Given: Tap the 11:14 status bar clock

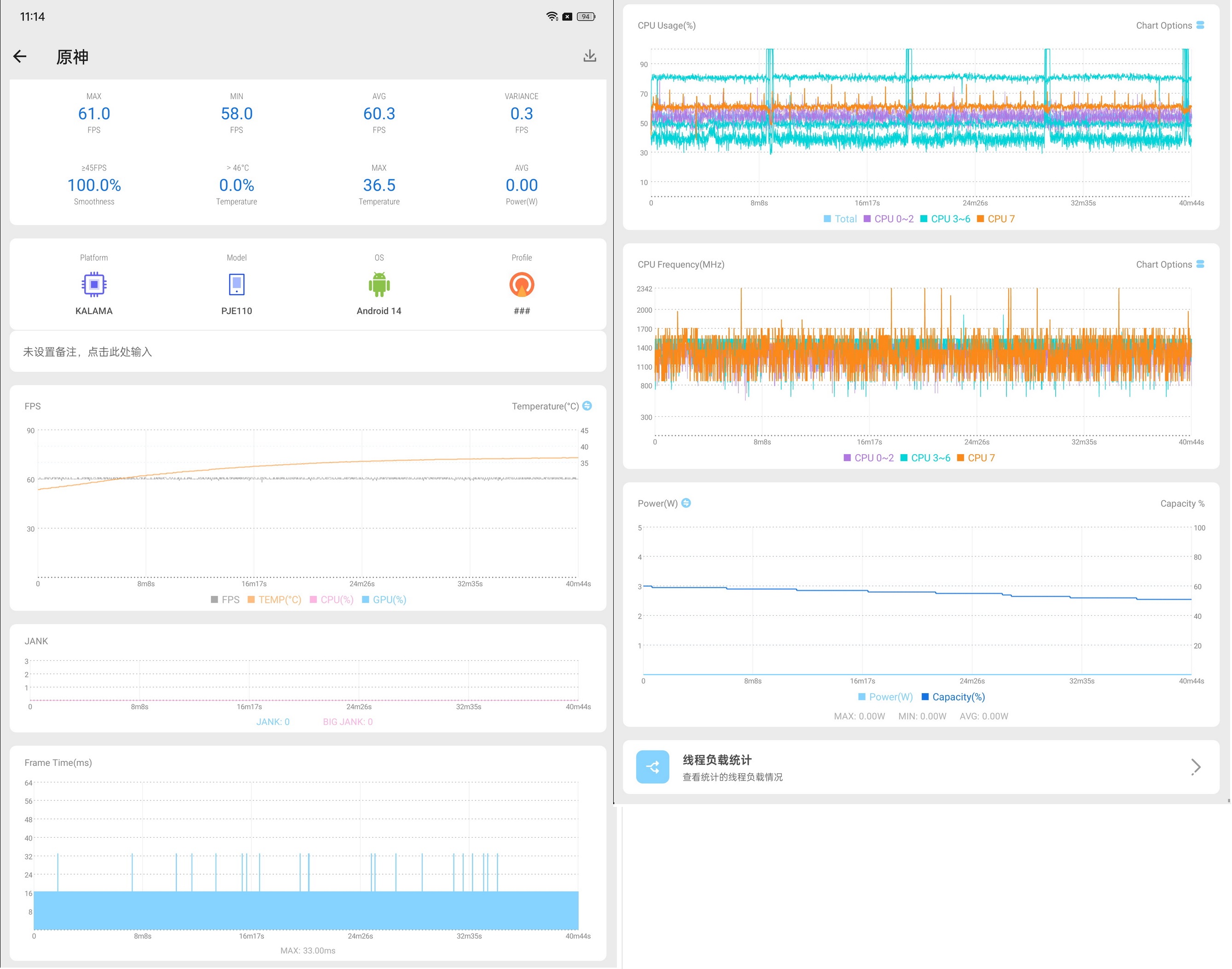Looking at the screenshot, I should (x=32, y=17).
